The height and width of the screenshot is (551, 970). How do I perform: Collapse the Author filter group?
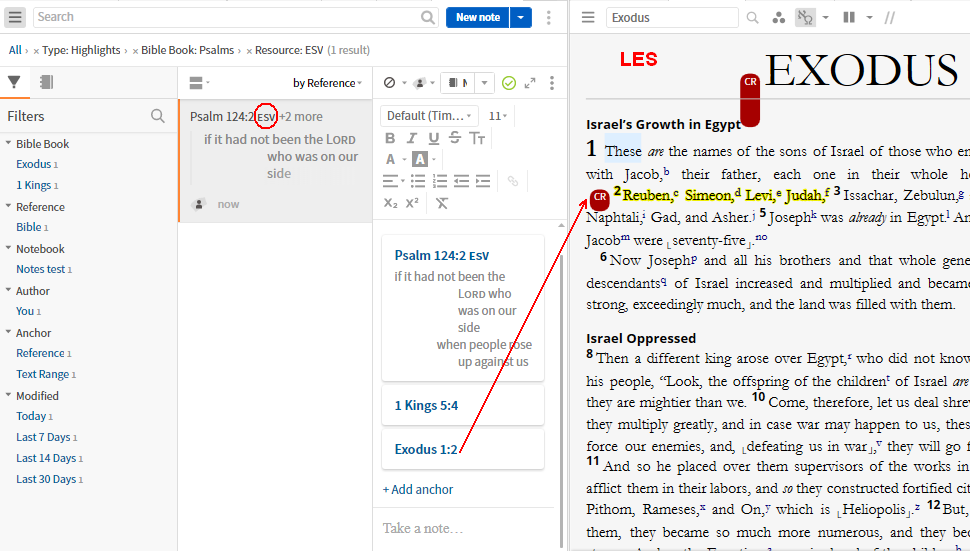(x=9, y=290)
